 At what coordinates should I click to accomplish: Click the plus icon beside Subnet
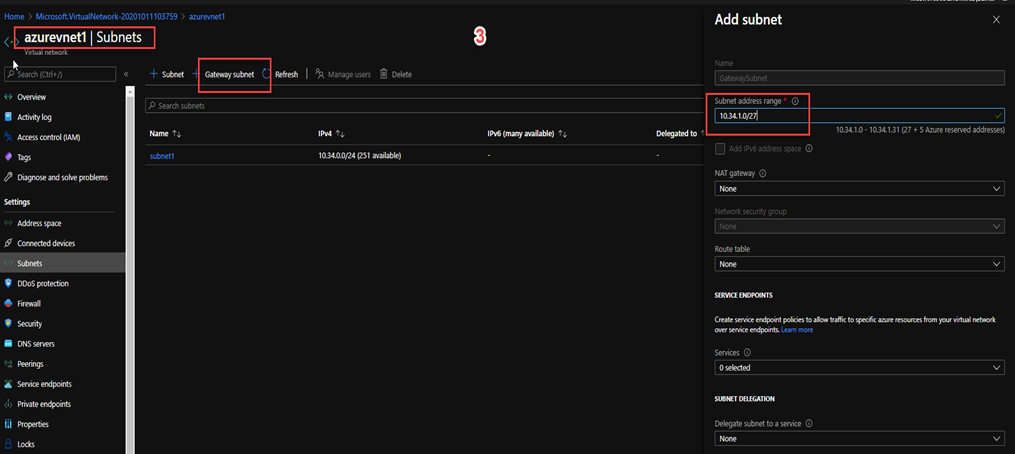pyautogui.click(x=154, y=74)
